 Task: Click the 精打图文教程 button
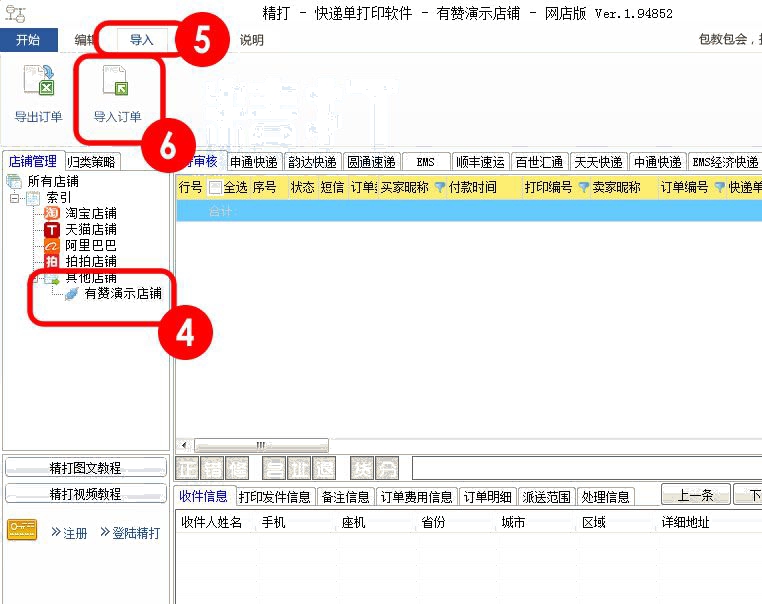(x=86, y=468)
